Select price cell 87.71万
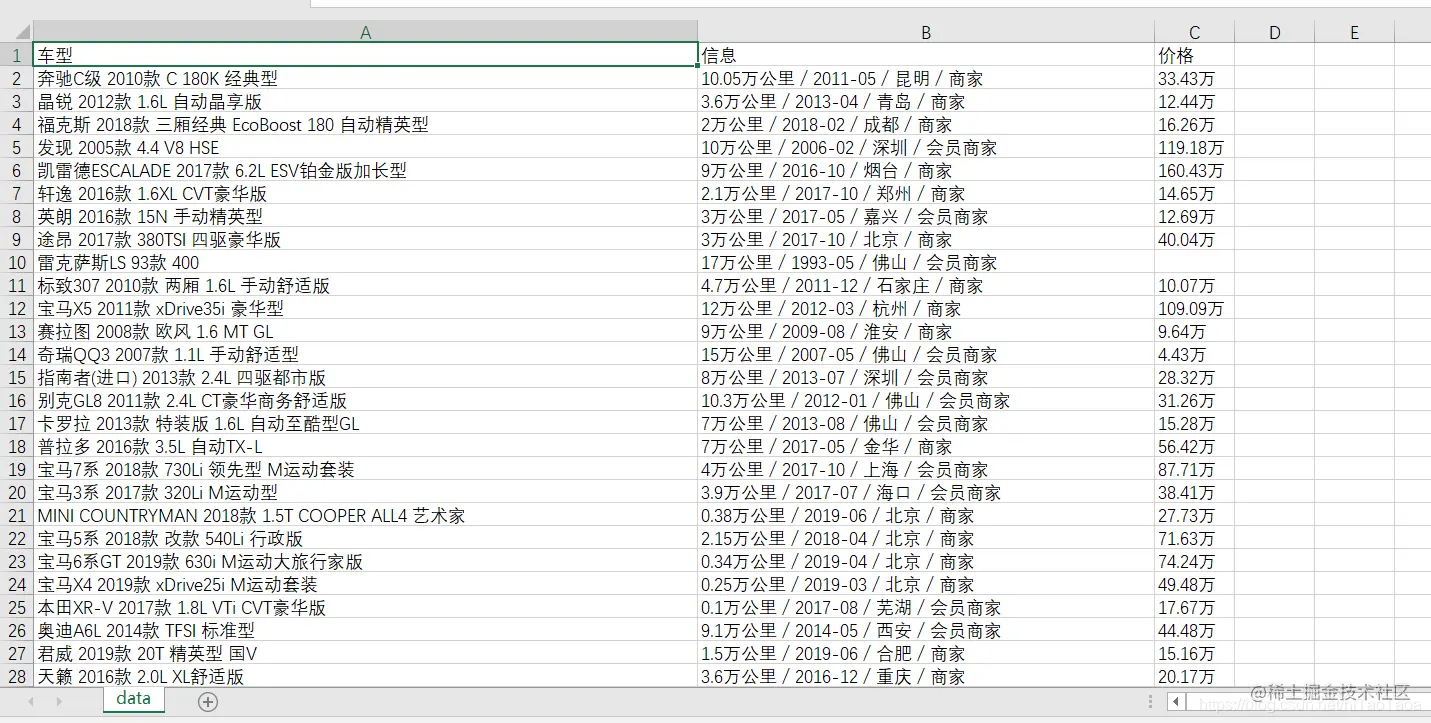 [x=1194, y=469]
